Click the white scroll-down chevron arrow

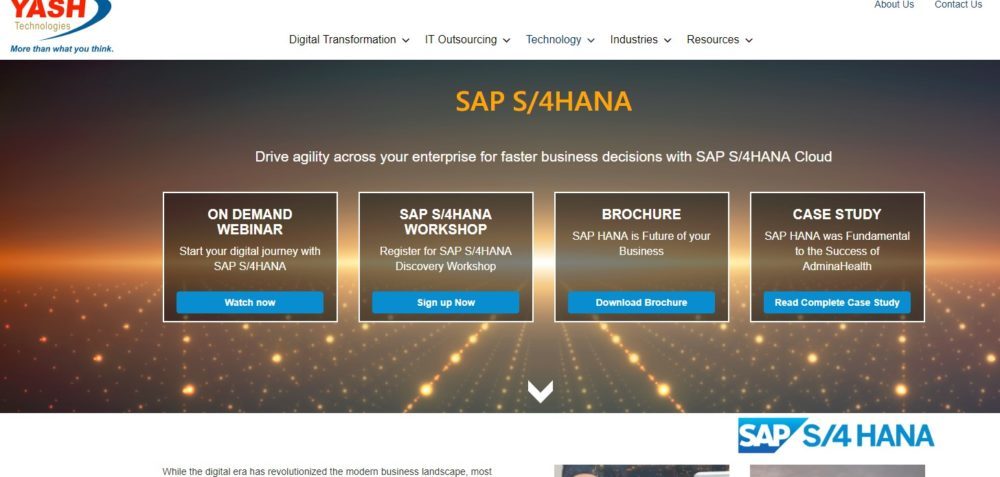tap(540, 391)
